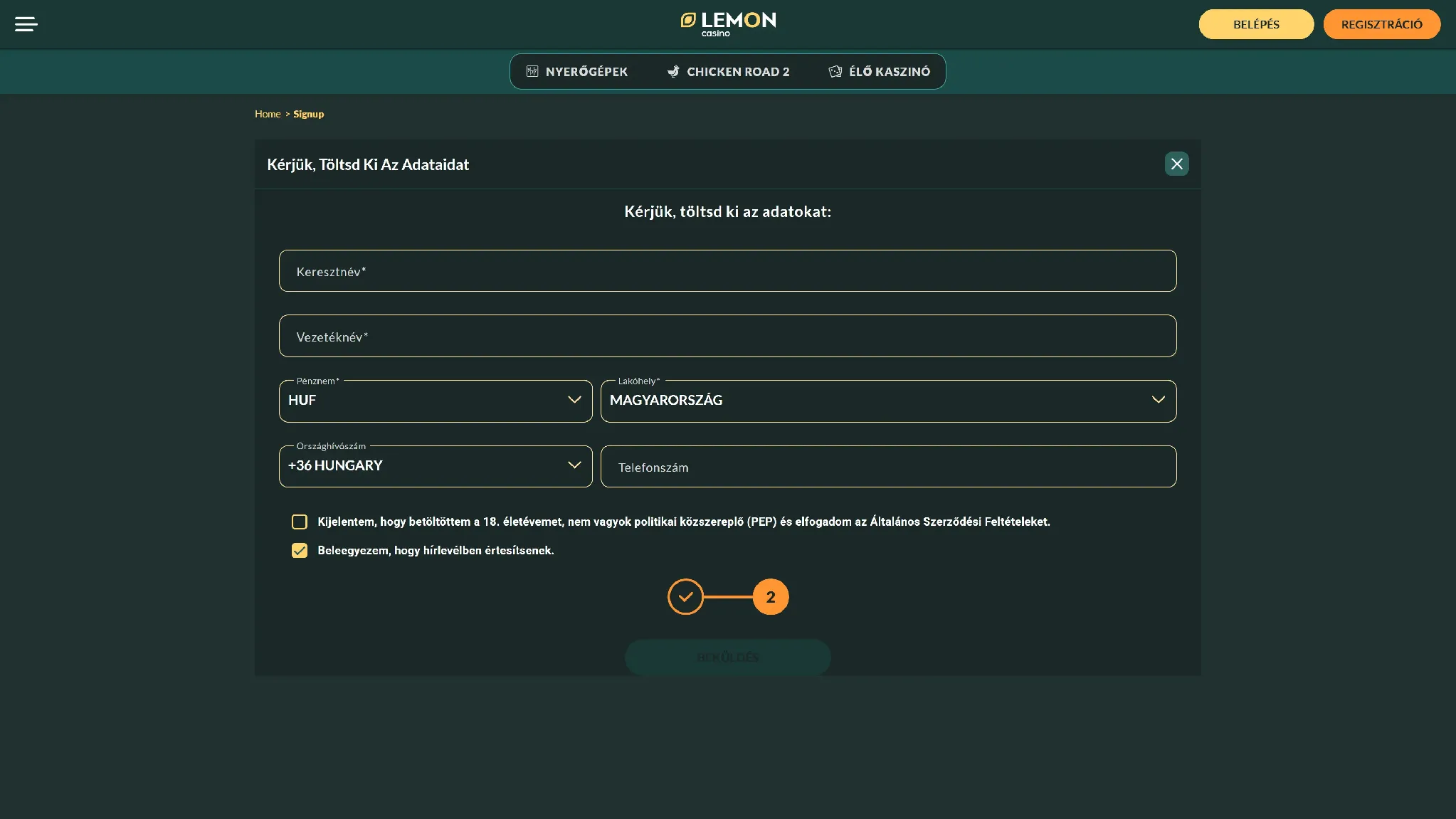This screenshot has width=1456, height=819.
Task: Open the Élő Kaszinó tab
Action: coord(880,72)
